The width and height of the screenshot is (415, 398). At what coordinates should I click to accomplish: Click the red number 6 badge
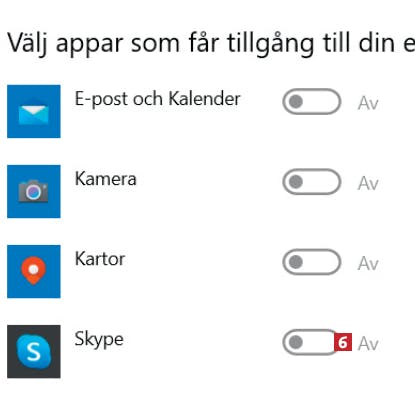[343, 342]
